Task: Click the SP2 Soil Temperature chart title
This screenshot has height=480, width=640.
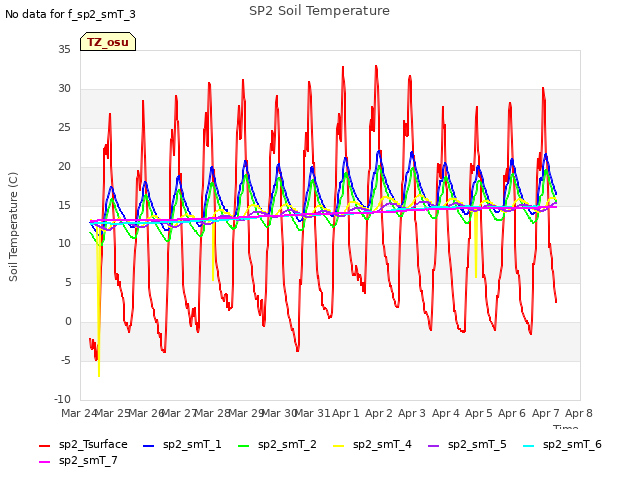Action: pos(319,11)
